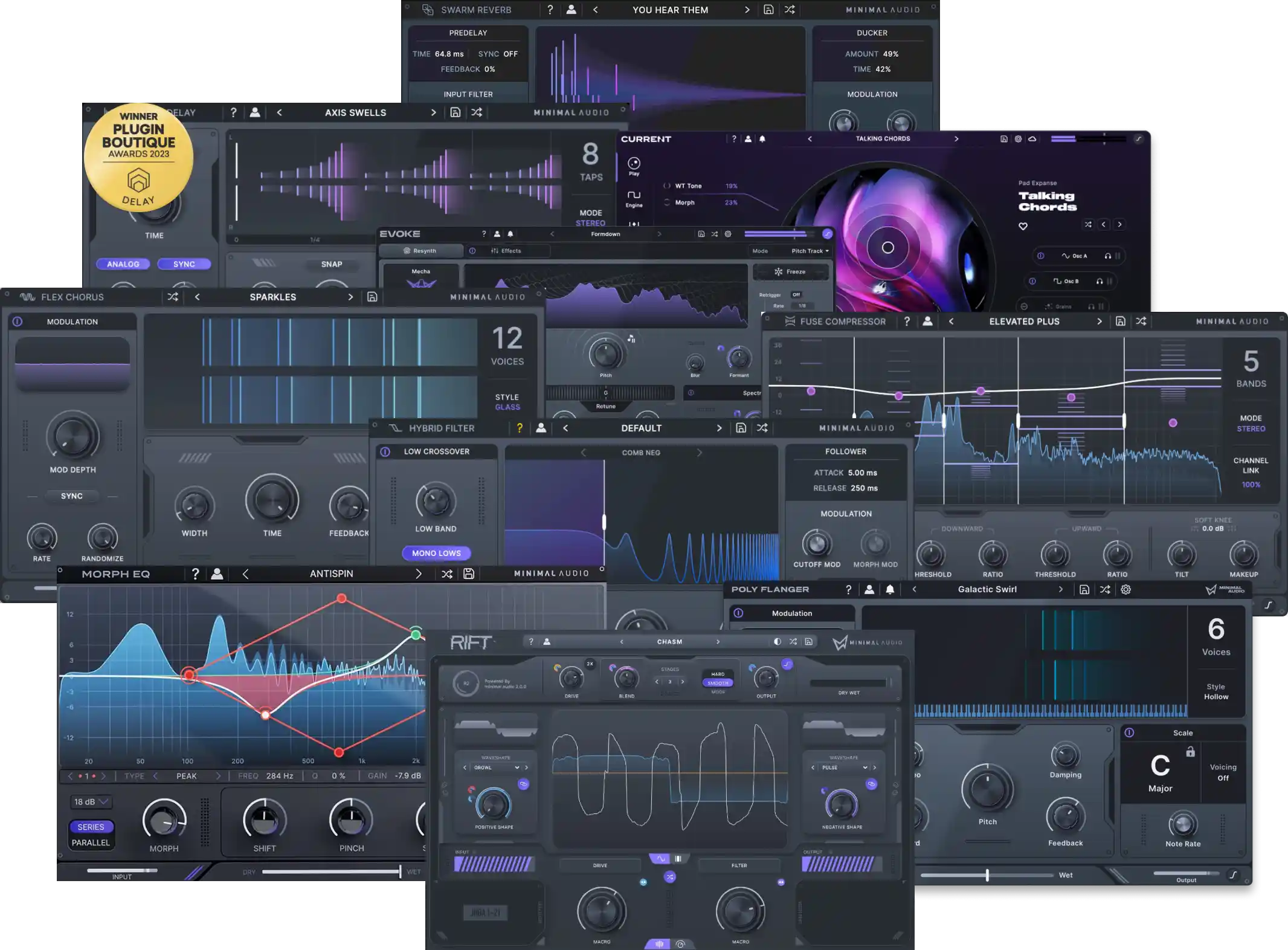Click STEREO mode value in Fuse Compressor
This screenshot has width=1288, height=950.
coord(1251,429)
